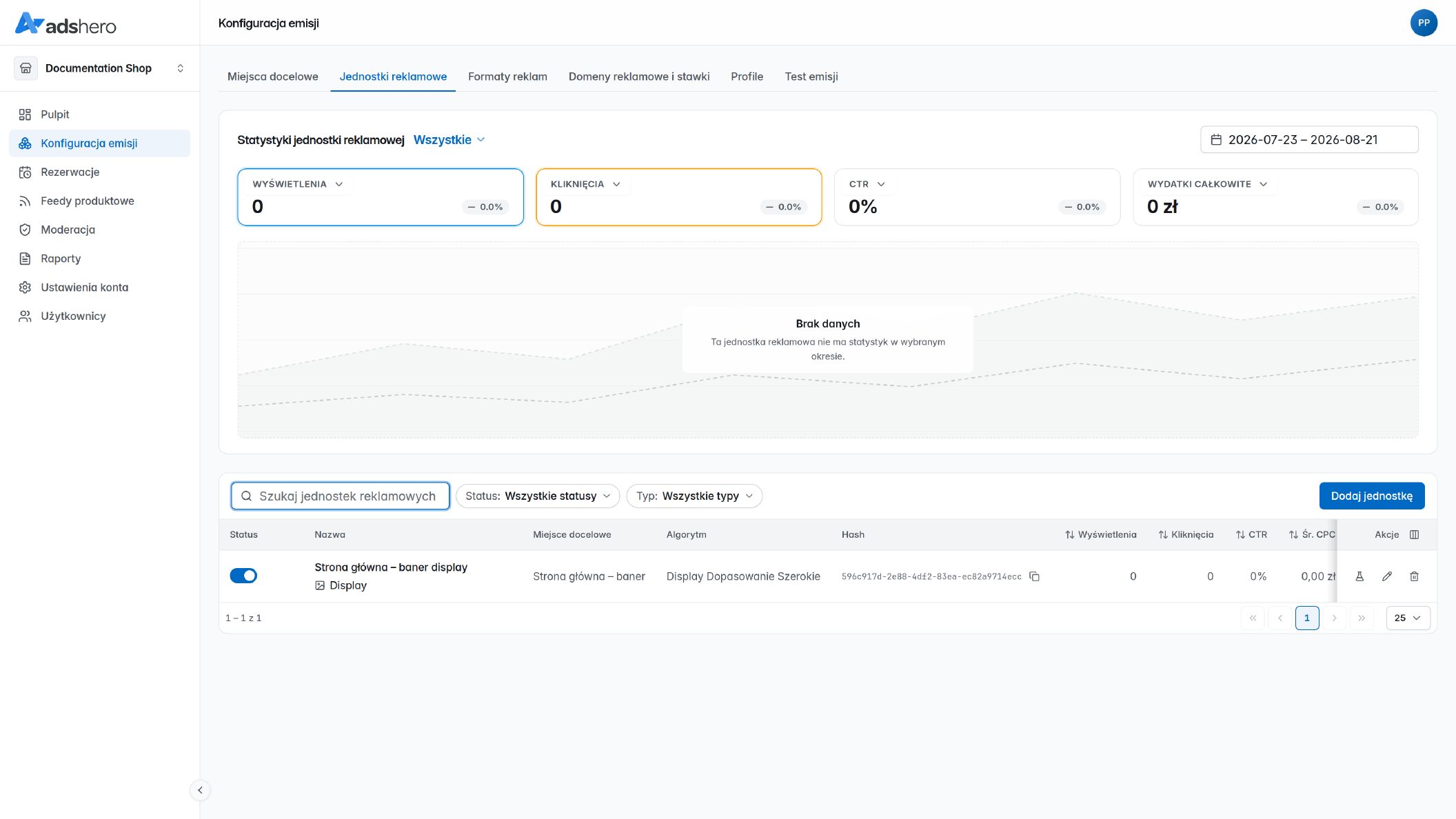The height and width of the screenshot is (819, 1456).
Task: Delete the ad unit via trash icon
Action: click(x=1414, y=576)
